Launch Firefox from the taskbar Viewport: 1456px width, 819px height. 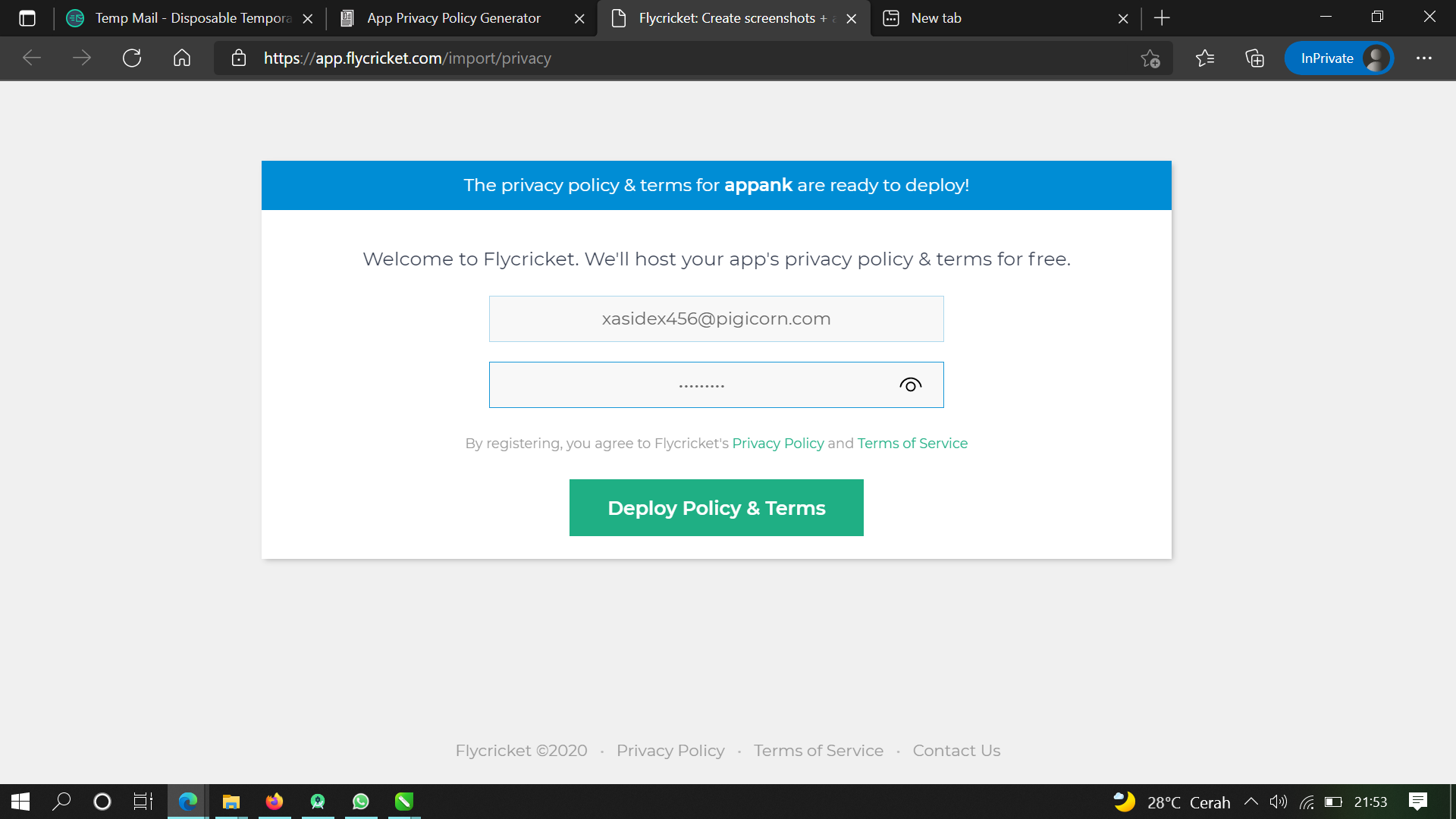275,802
